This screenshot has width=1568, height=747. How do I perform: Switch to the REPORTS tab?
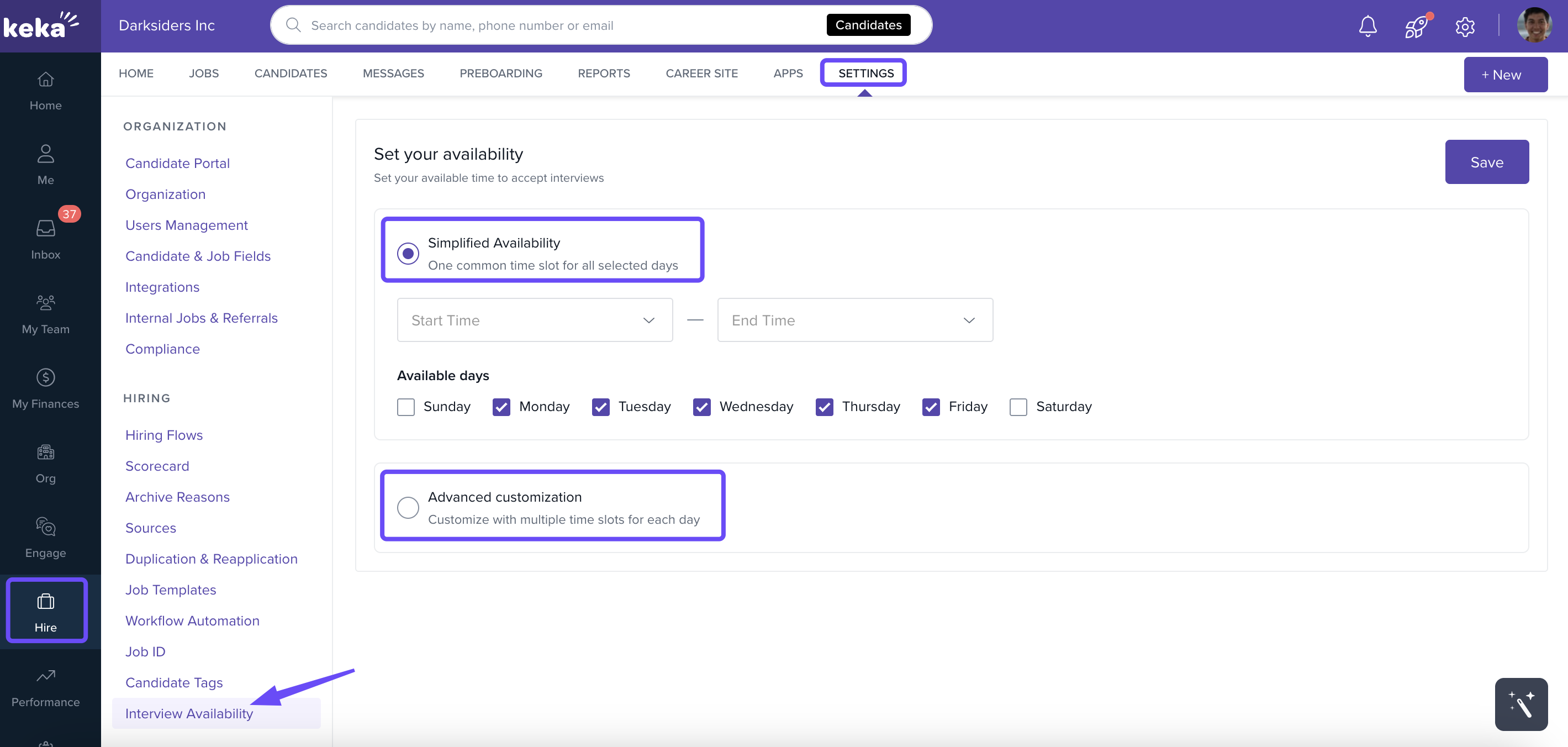[603, 73]
